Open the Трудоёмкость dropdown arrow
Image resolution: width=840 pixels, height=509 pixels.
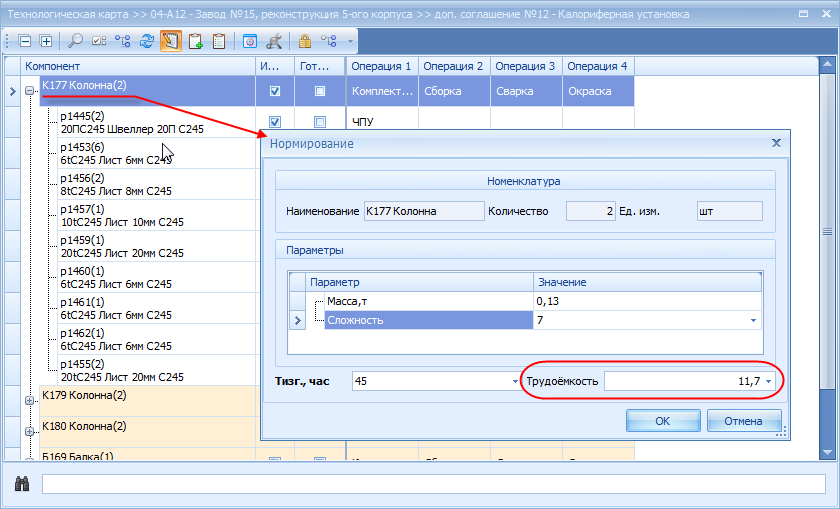[x=768, y=381]
